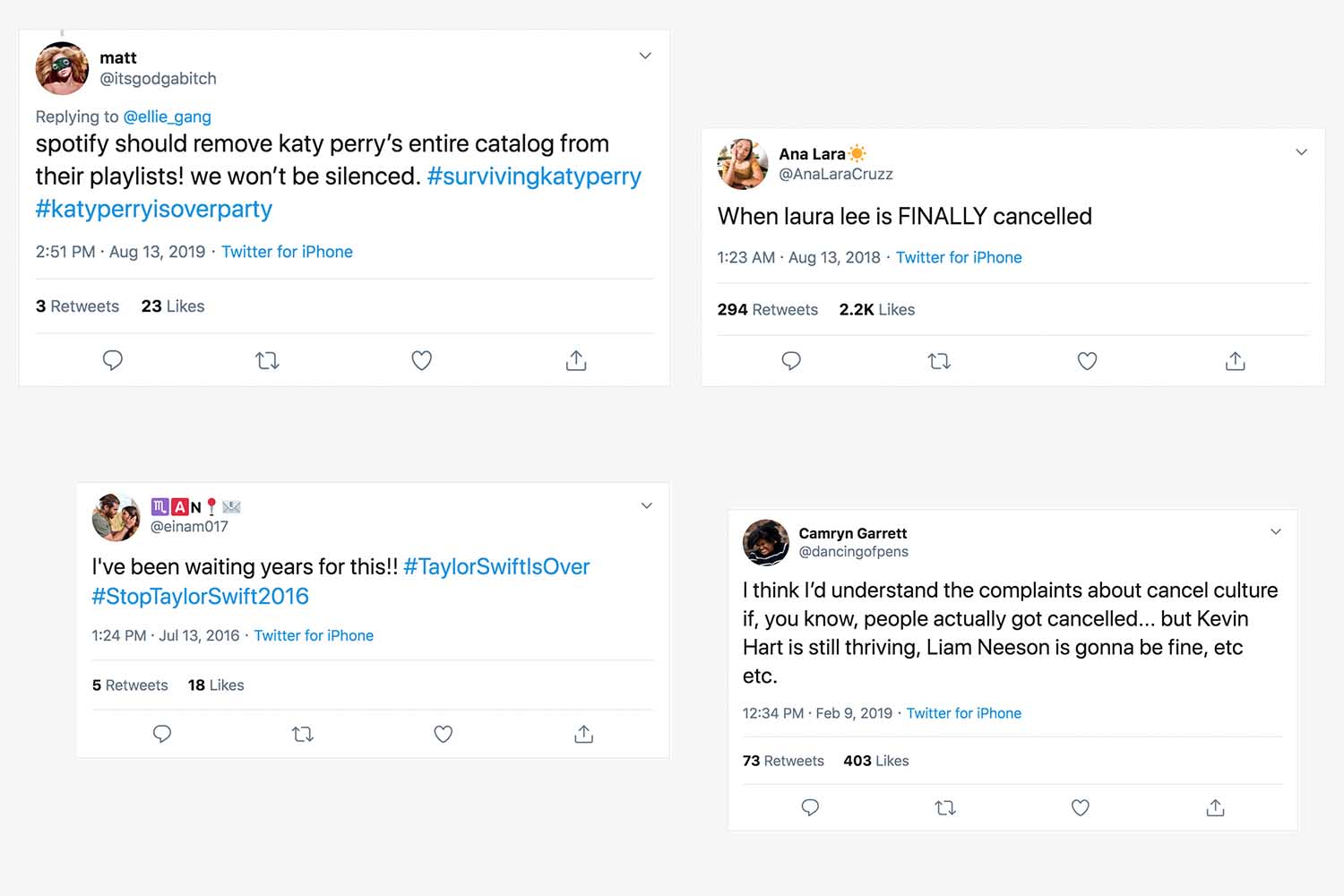The image size is (1344, 896).
Task: Share Ana Lara's tweet
Action: 1235,361
